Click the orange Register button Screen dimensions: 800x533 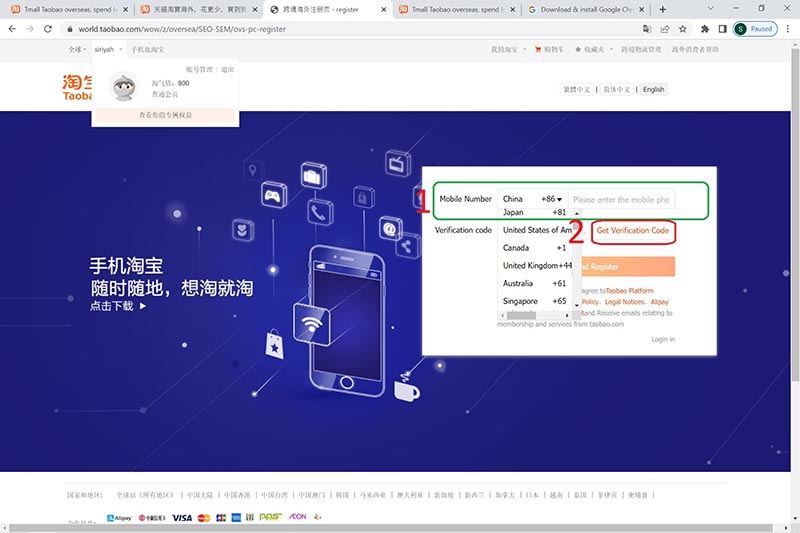pyautogui.click(x=626, y=266)
